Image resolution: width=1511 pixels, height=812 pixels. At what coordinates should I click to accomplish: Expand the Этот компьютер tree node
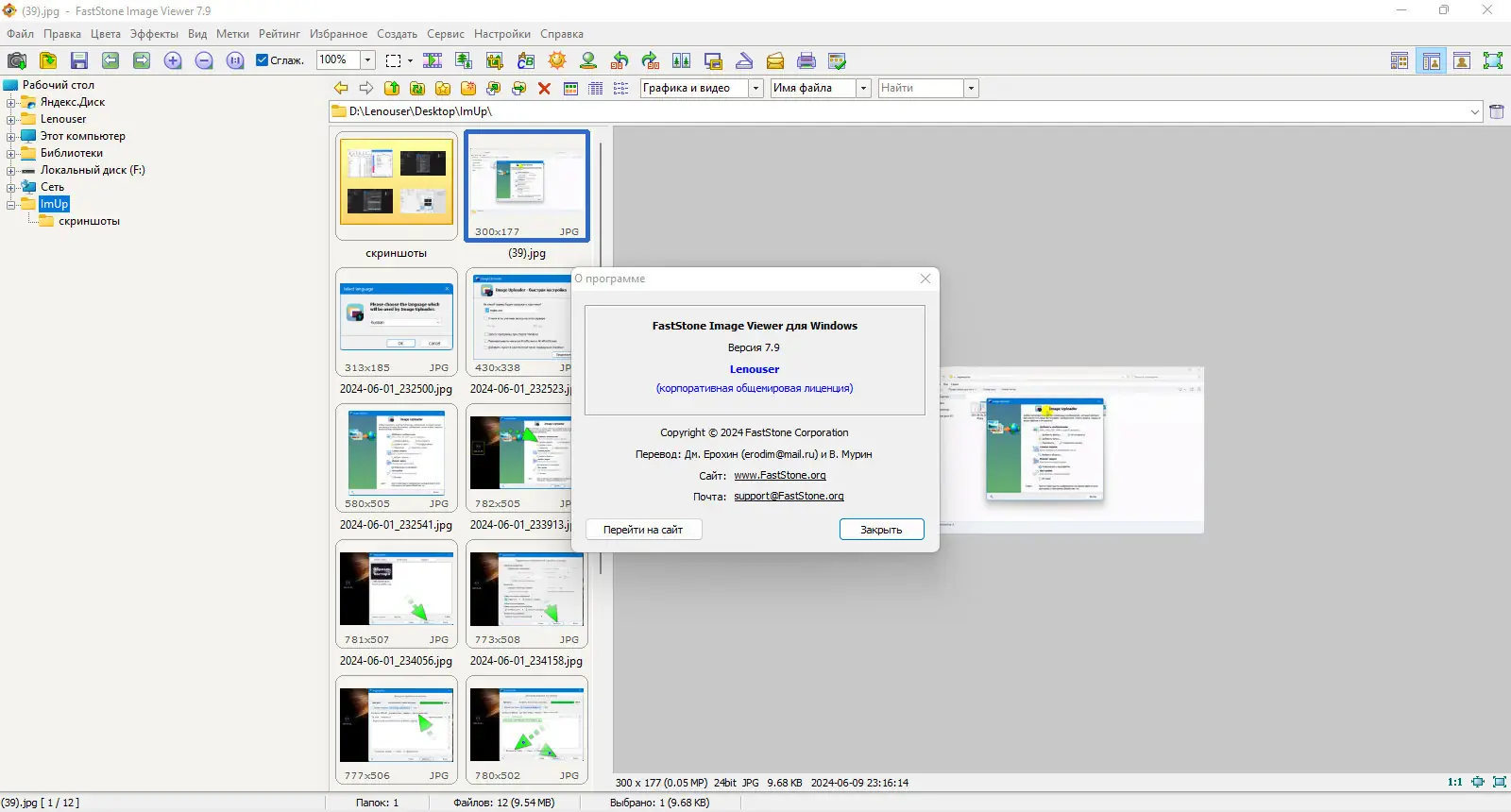(x=10, y=136)
